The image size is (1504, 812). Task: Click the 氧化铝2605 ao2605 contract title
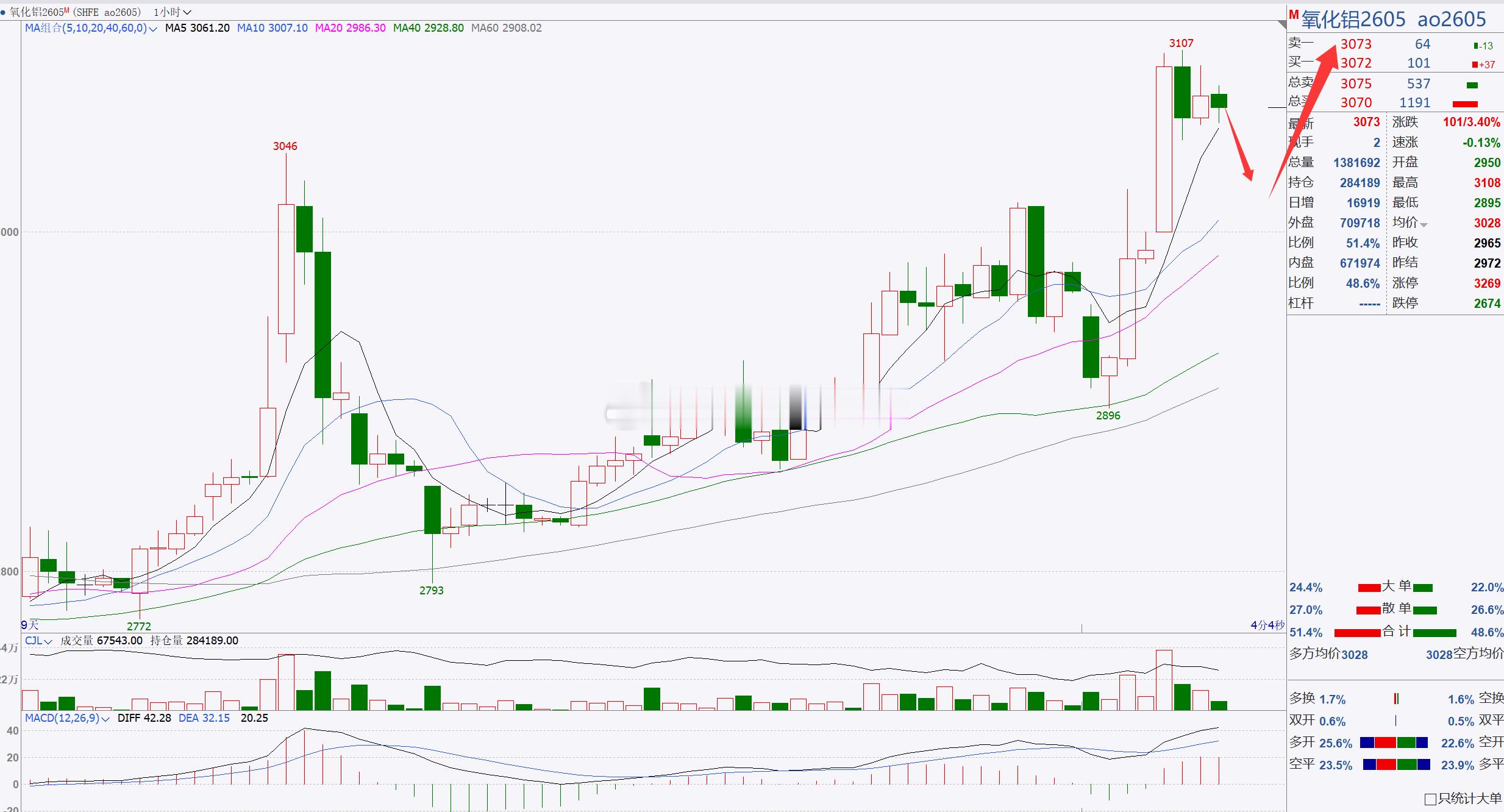coord(1394,20)
